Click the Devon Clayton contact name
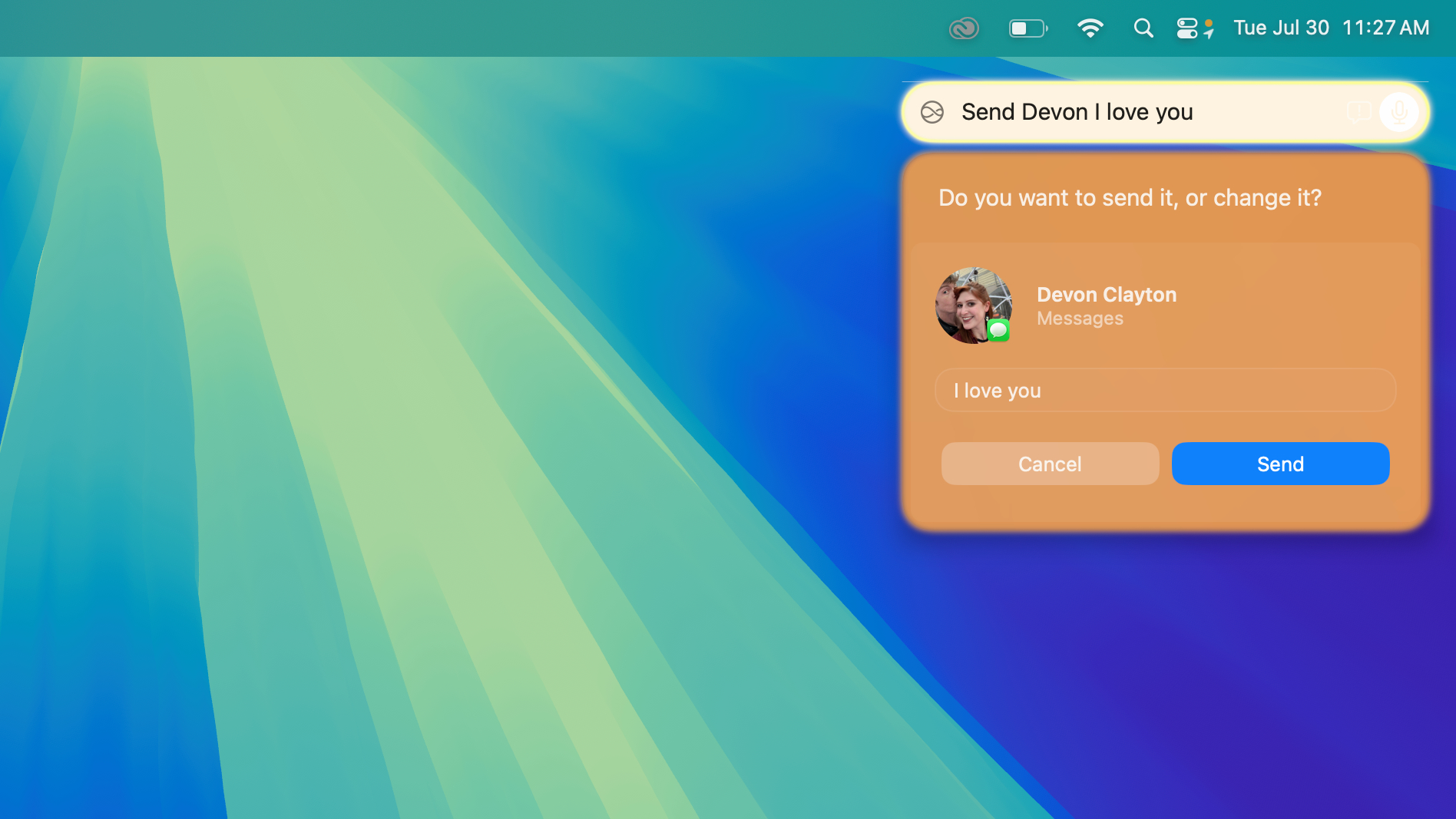Viewport: 1456px width, 819px height. pyautogui.click(x=1107, y=295)
